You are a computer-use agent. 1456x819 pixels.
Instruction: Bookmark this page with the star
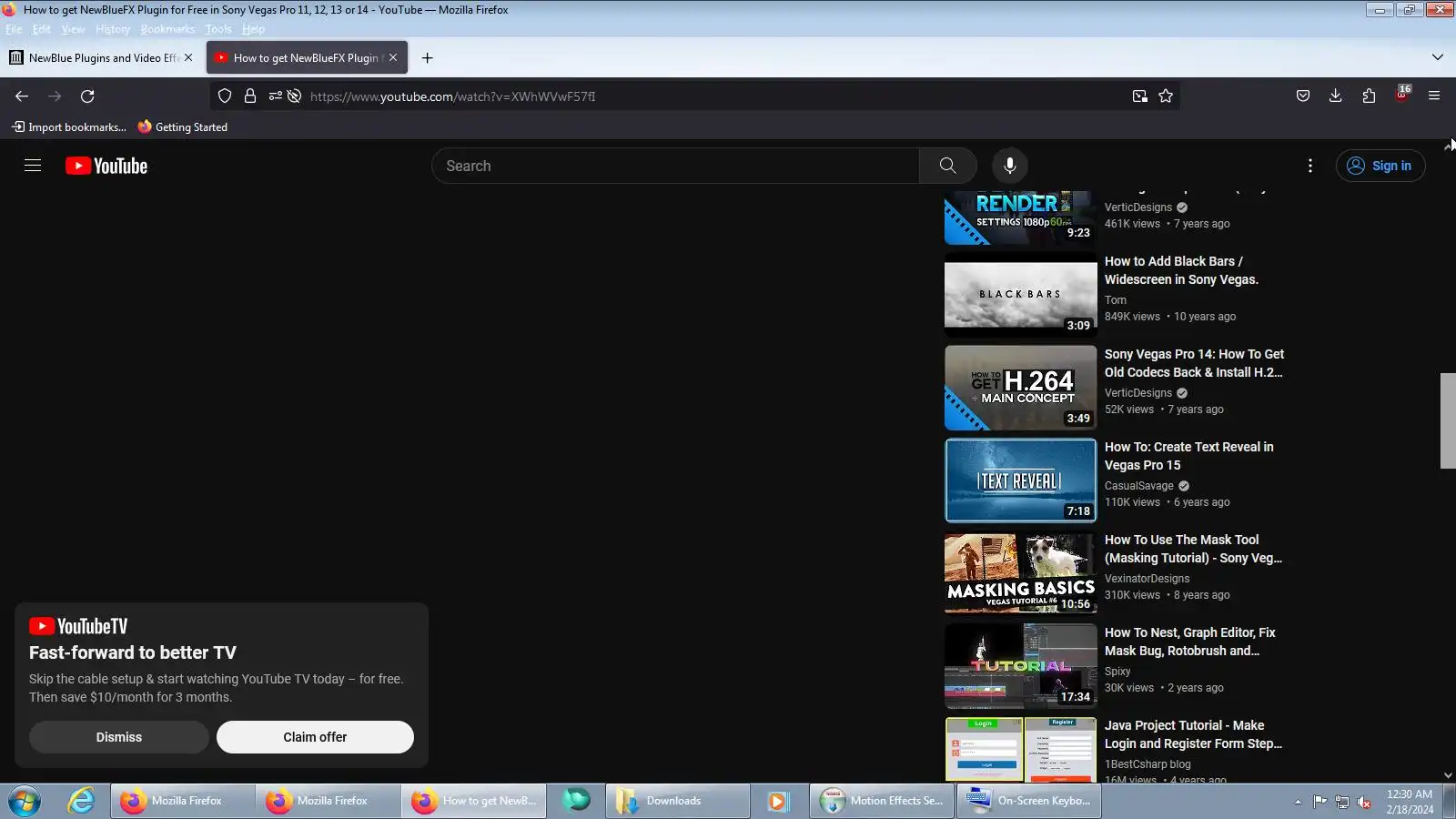click(1166, 96)
